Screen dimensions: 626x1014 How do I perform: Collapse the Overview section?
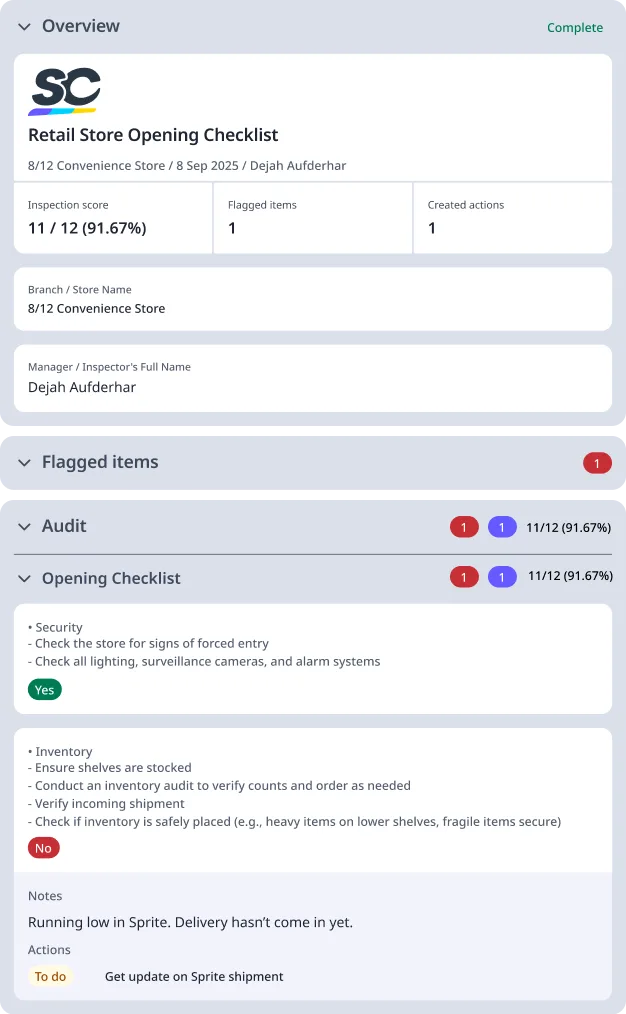23,27
